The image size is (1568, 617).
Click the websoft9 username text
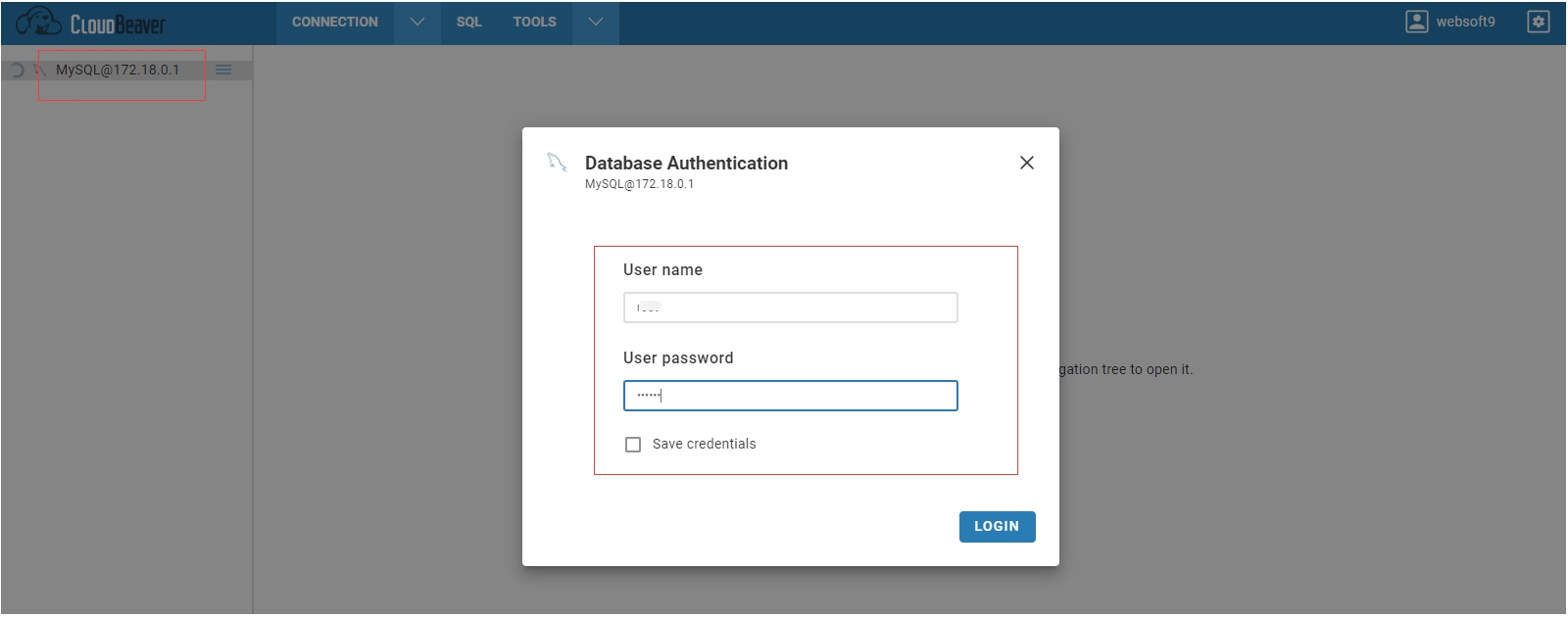tap(1465, 22)
